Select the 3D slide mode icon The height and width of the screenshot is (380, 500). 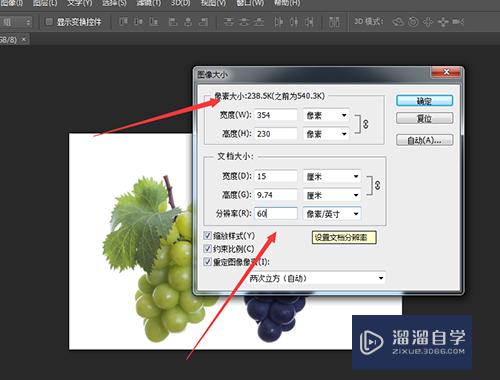pyautogui.click(x=443, y=22)
